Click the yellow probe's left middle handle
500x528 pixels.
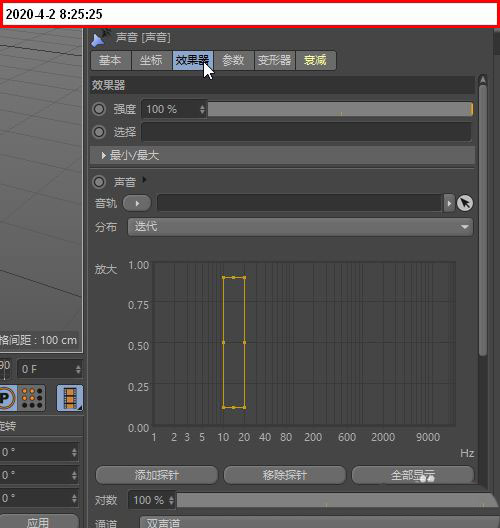coord(224,342)
